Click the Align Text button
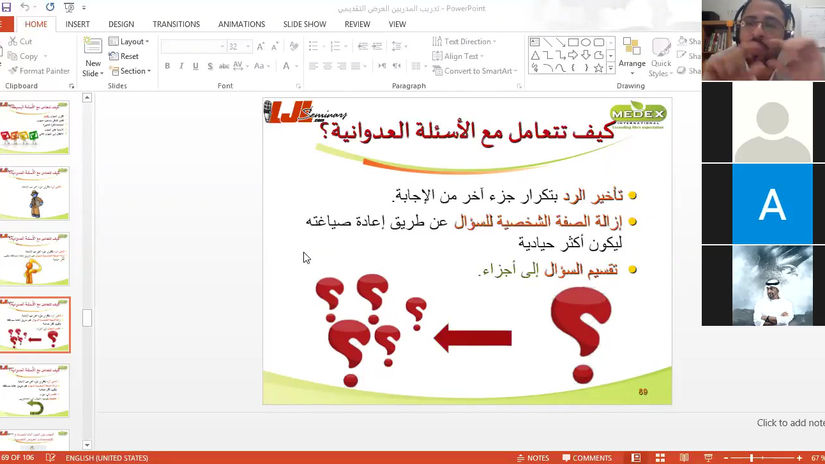The height and width of the screenshot is (464, 825). tap(458, 56)
